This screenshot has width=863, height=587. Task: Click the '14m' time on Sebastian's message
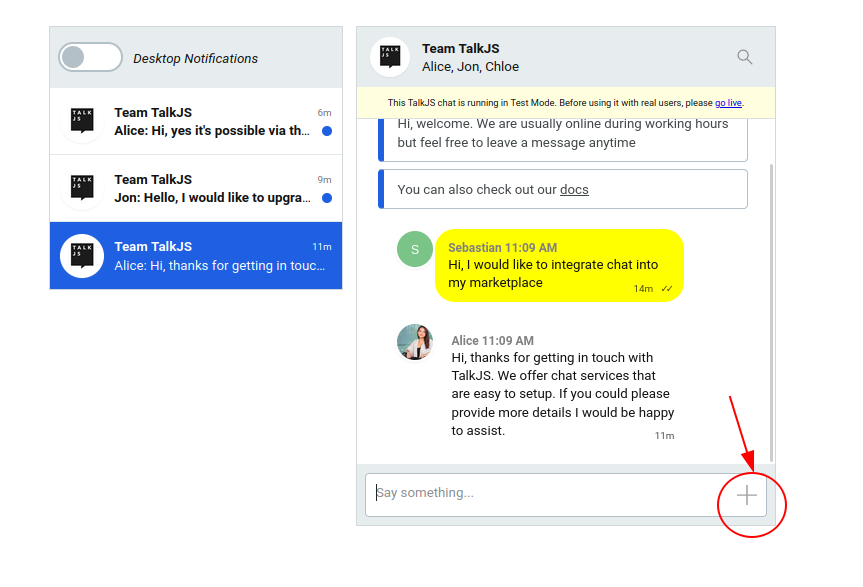(x=643, y=289)
